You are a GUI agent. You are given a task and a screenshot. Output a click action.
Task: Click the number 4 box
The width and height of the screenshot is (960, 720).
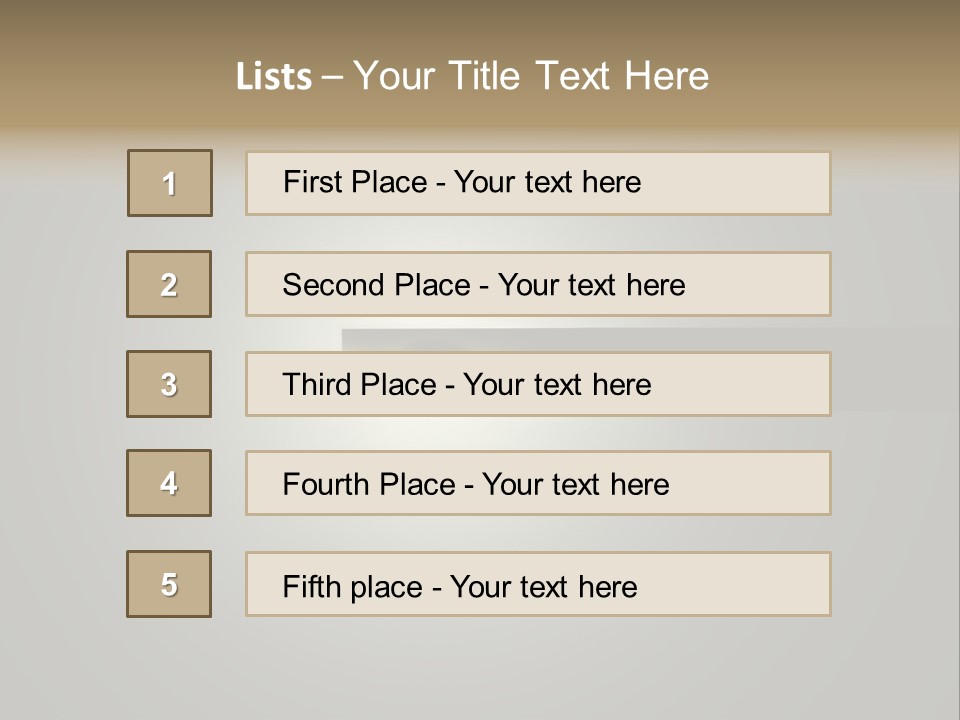click(x=169, y=483)
